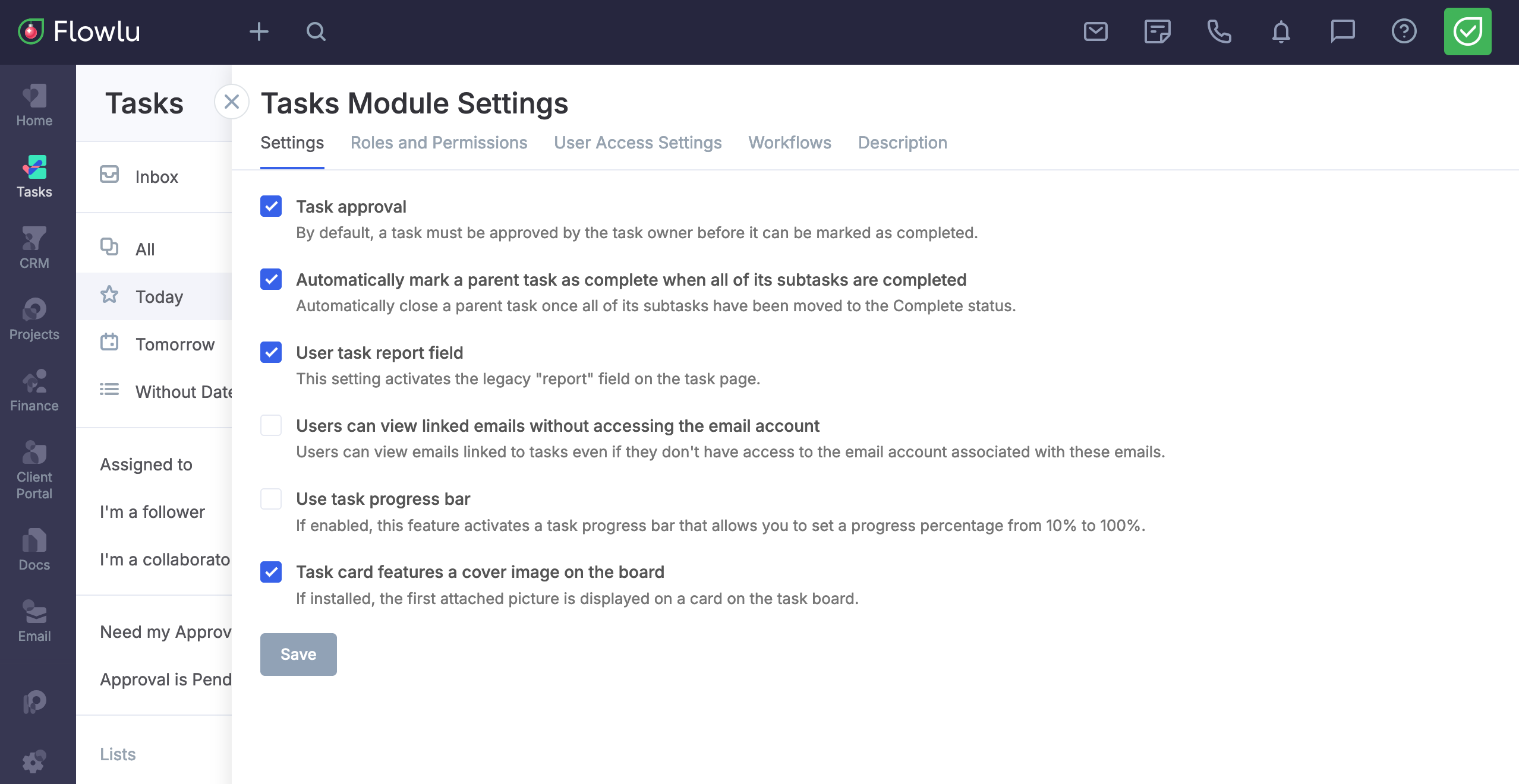Open the Projects module in sidebar

34,320
